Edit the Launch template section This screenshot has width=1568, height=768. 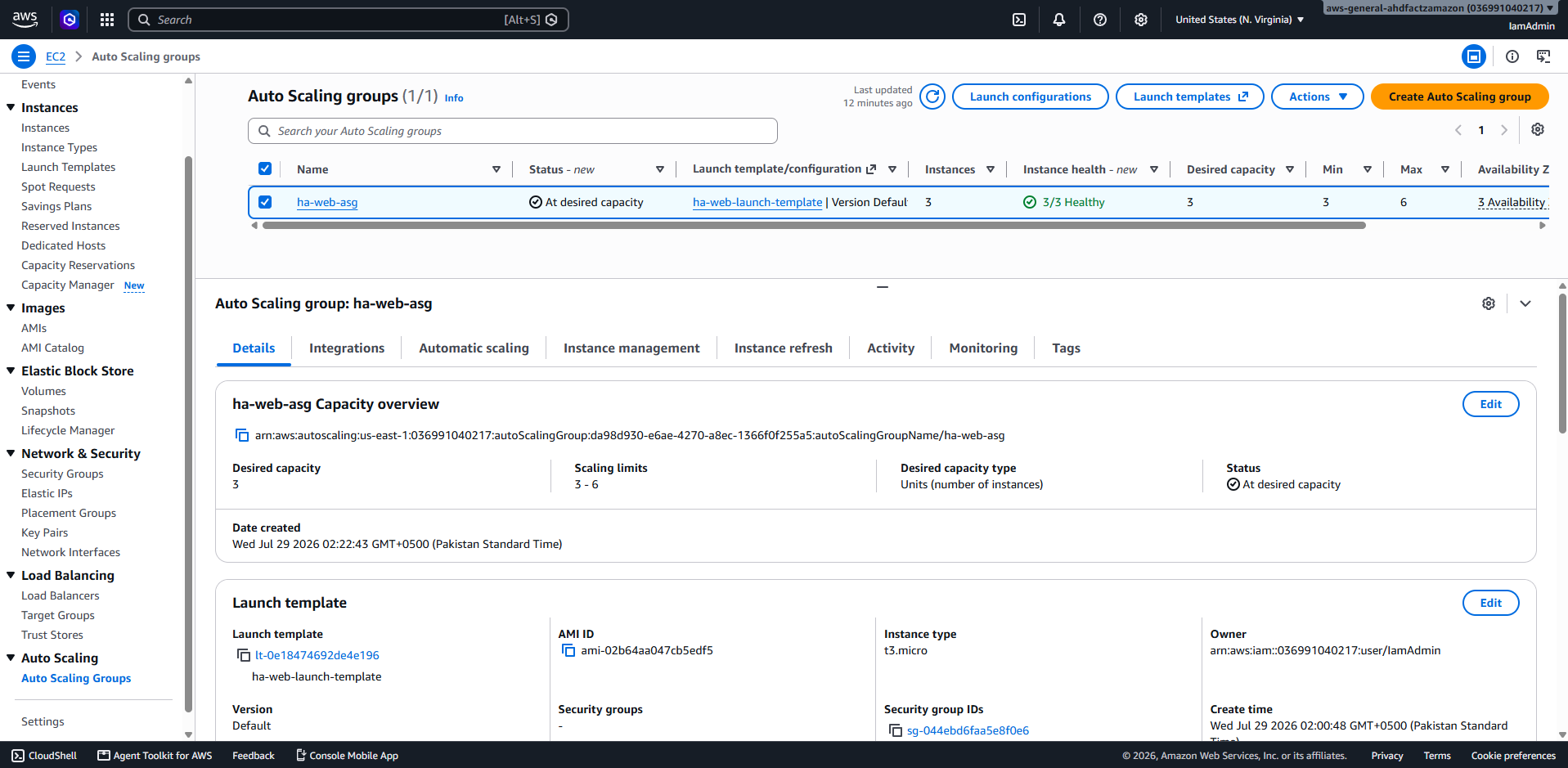1490,603
